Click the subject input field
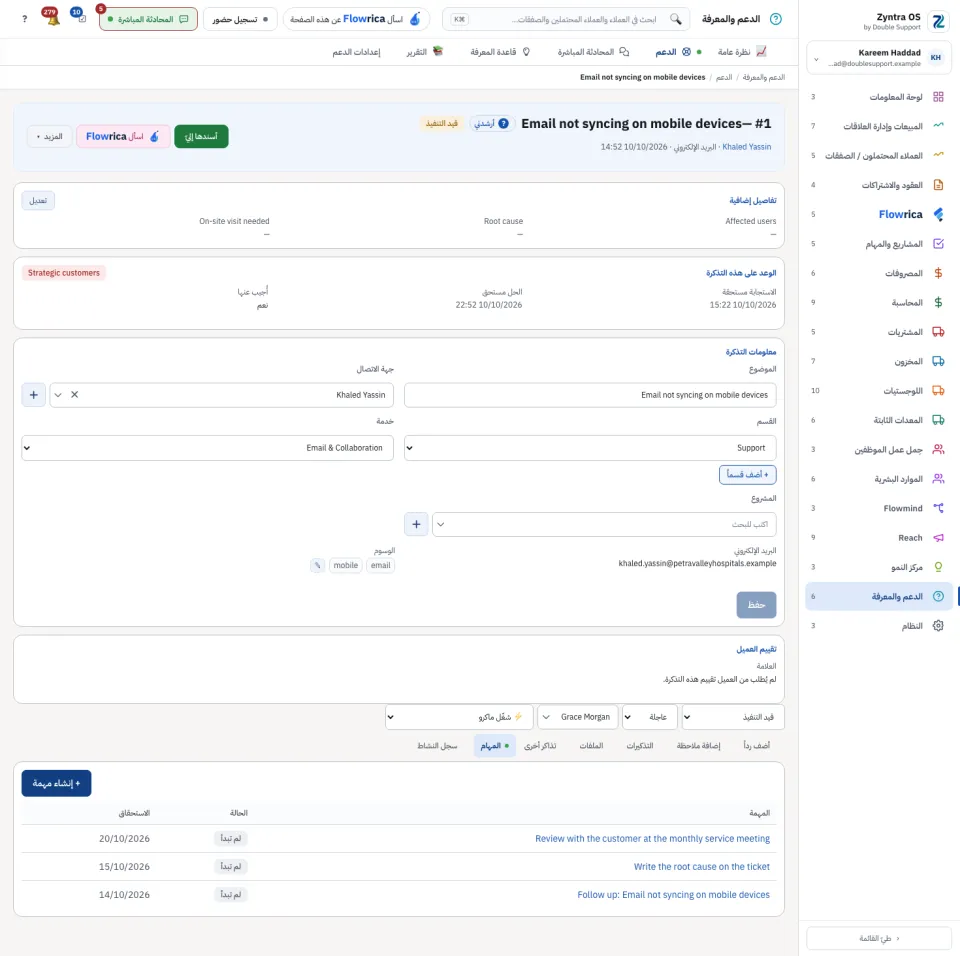960x956 pixels. tap(590, 395)
